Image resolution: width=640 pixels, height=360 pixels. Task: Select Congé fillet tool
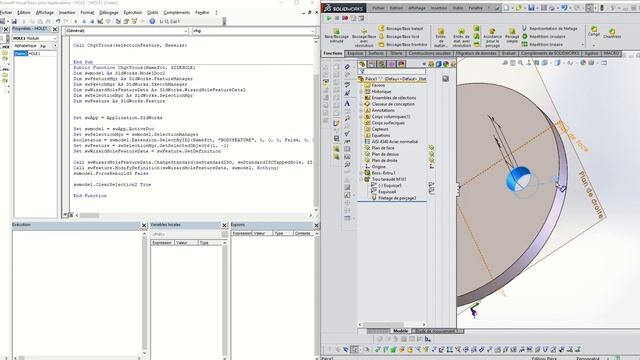tap(594, 31)
